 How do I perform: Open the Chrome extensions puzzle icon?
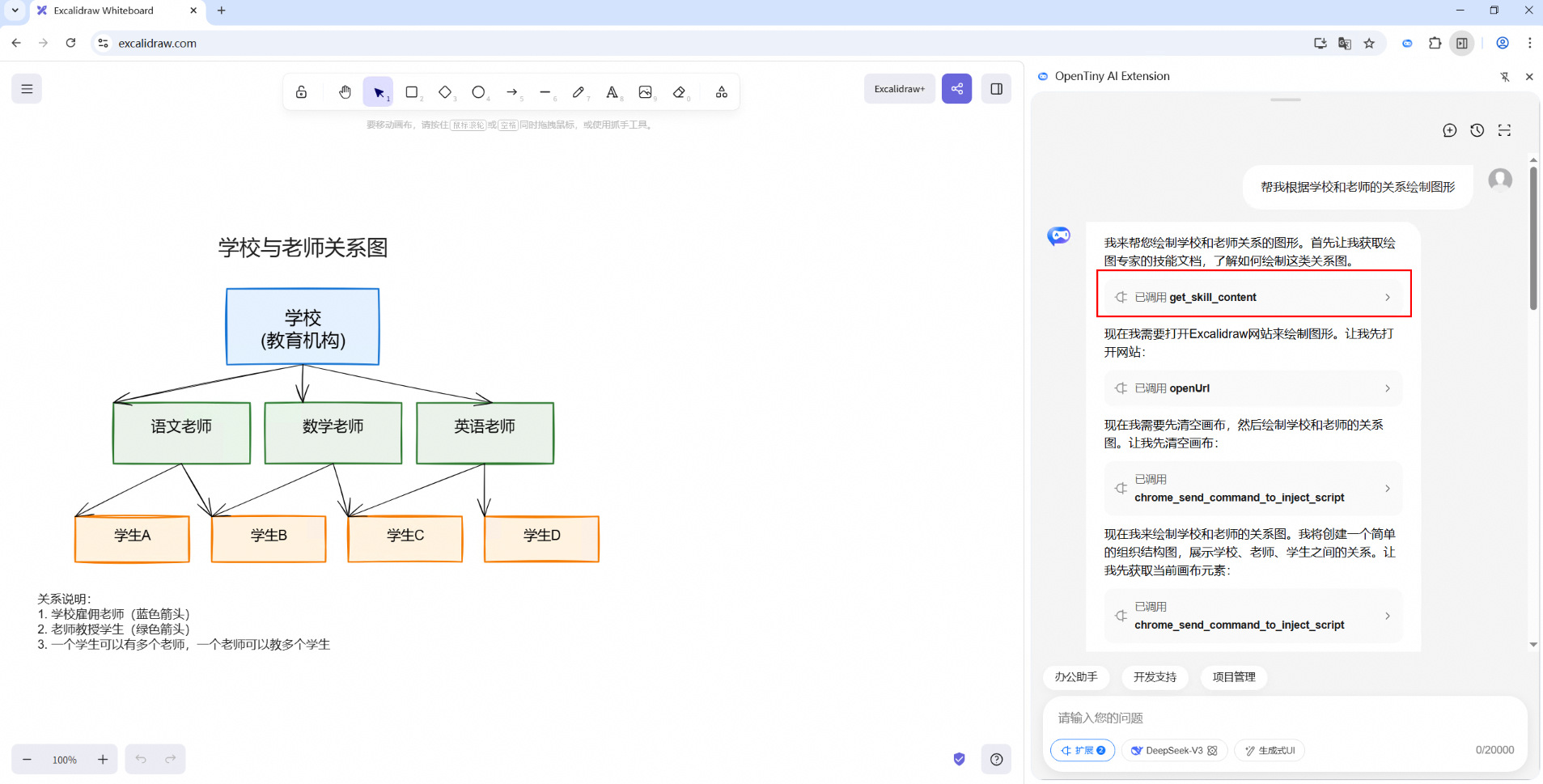[1435, 44]
